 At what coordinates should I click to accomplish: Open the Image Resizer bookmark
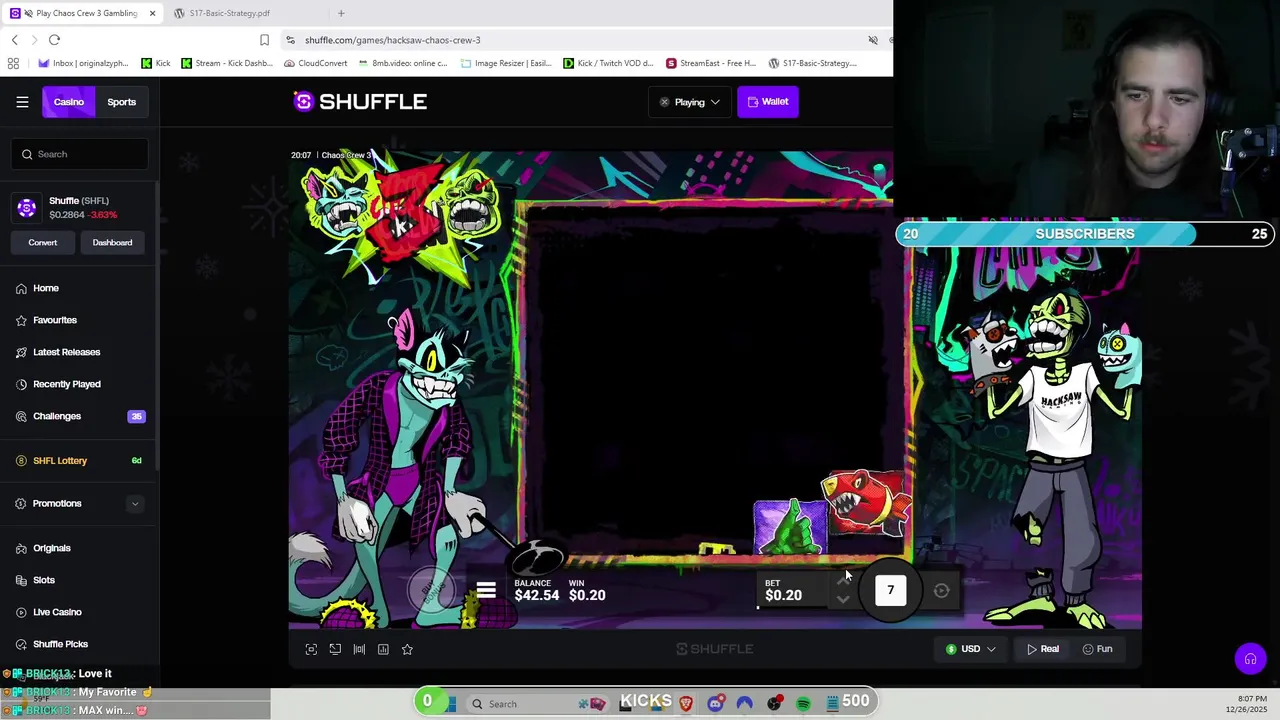(x=506, y=63)
